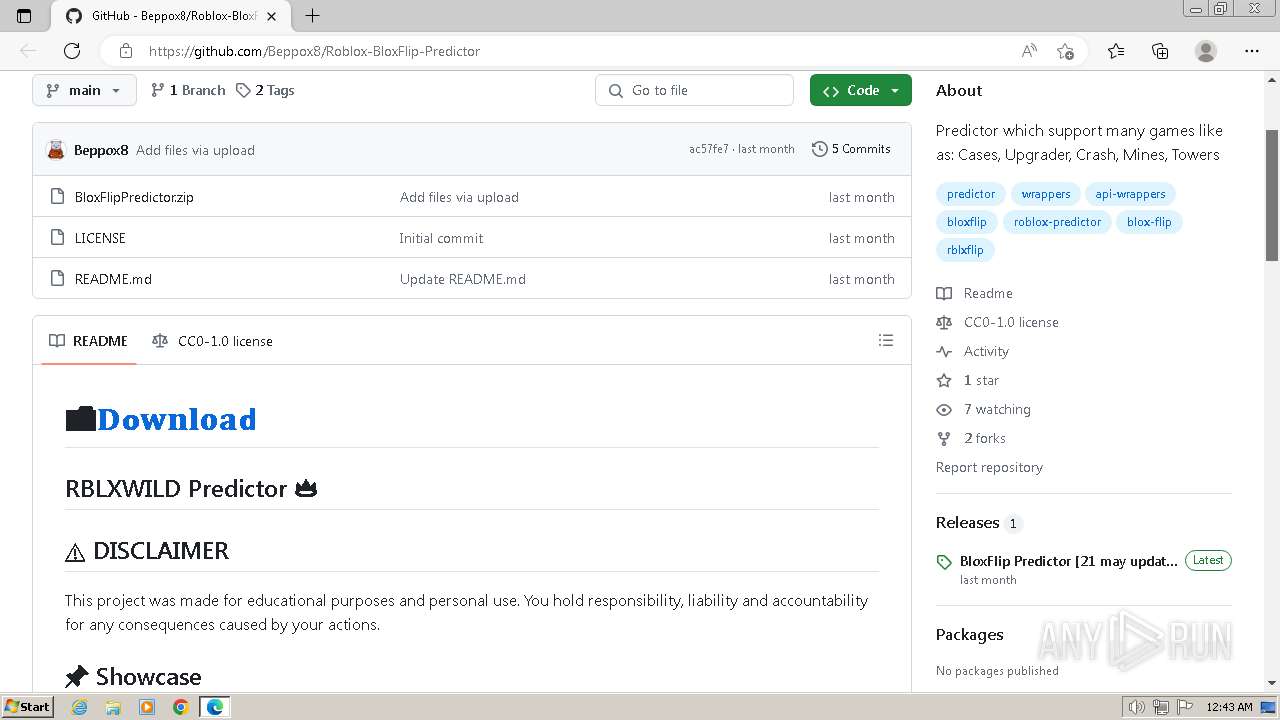
Task: Click the Read aloud icon in address bar
Action: [1029, 51]
